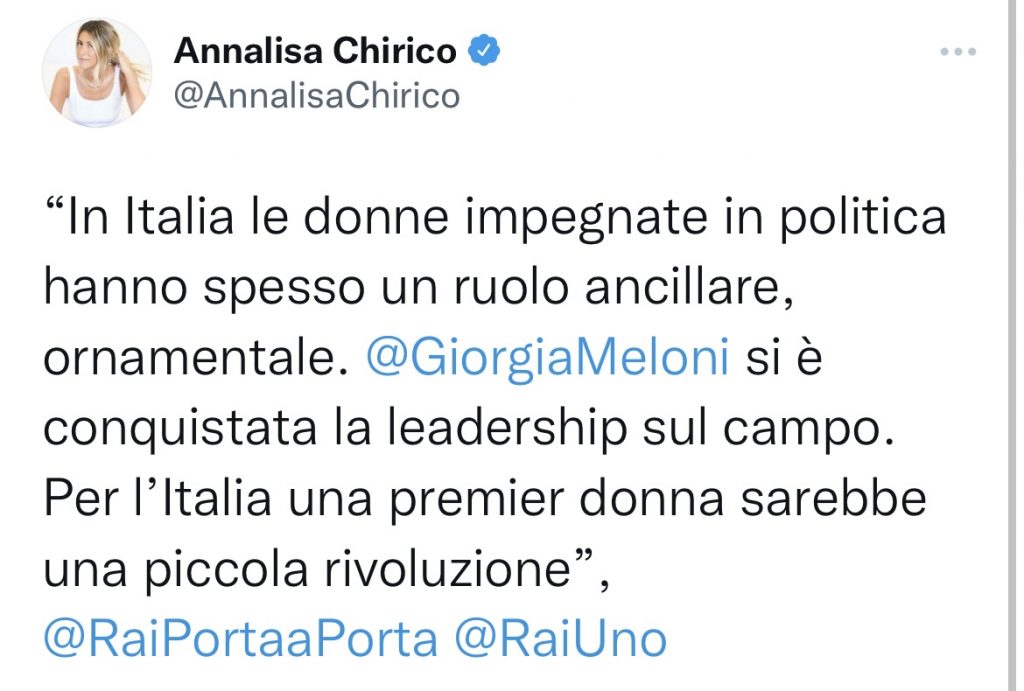Screen dimensions: 1024x691
Task: Visit the @RaiUno mention
Action: pos(560,639)
